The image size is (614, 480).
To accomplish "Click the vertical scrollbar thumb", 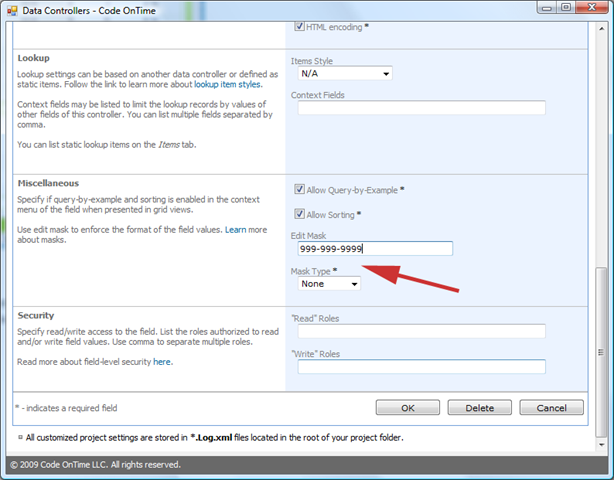I will 601,352.
